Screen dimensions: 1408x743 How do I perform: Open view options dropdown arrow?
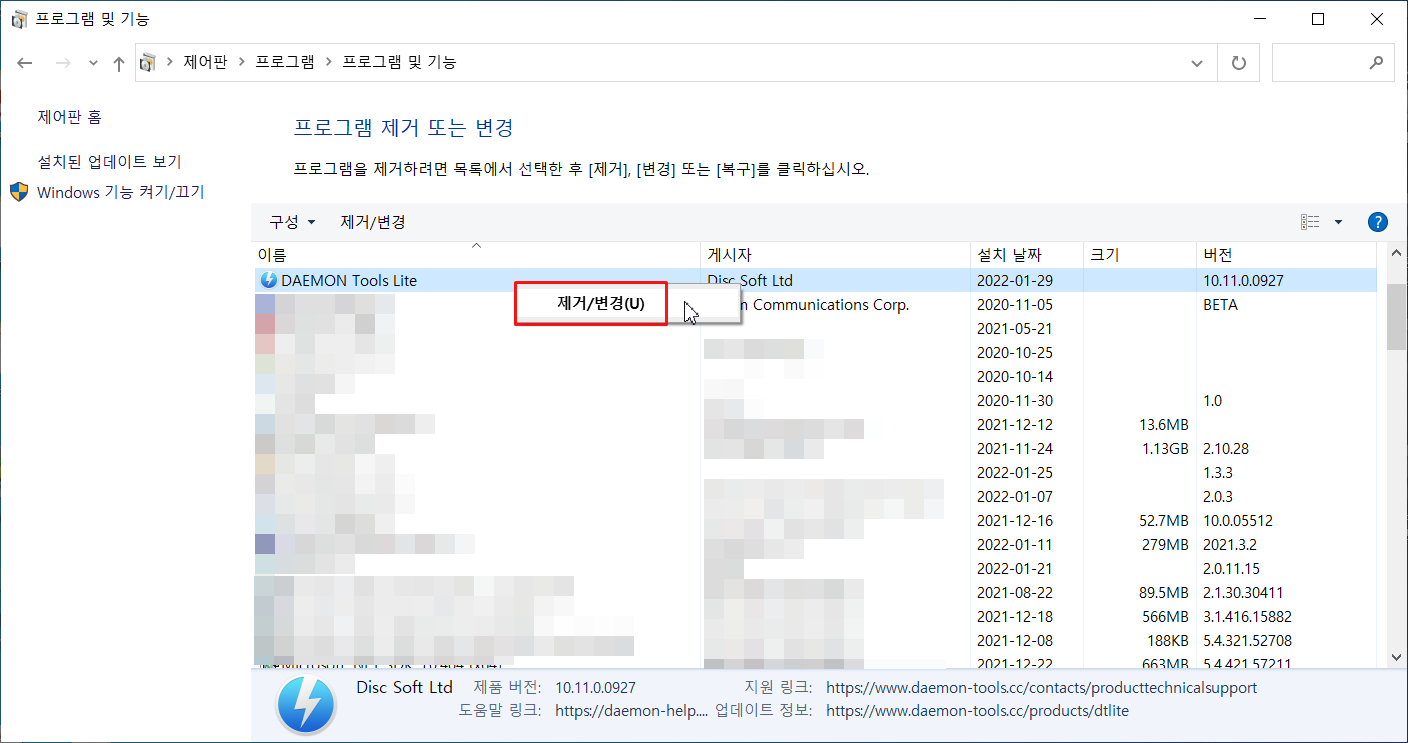click(x=1338, y=222)
